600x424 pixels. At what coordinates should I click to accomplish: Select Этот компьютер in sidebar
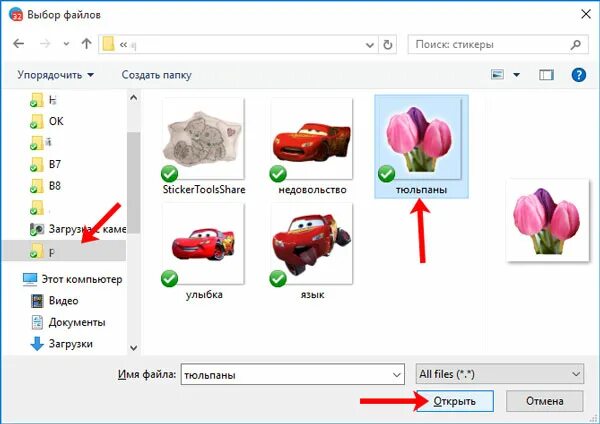point(72,279)
